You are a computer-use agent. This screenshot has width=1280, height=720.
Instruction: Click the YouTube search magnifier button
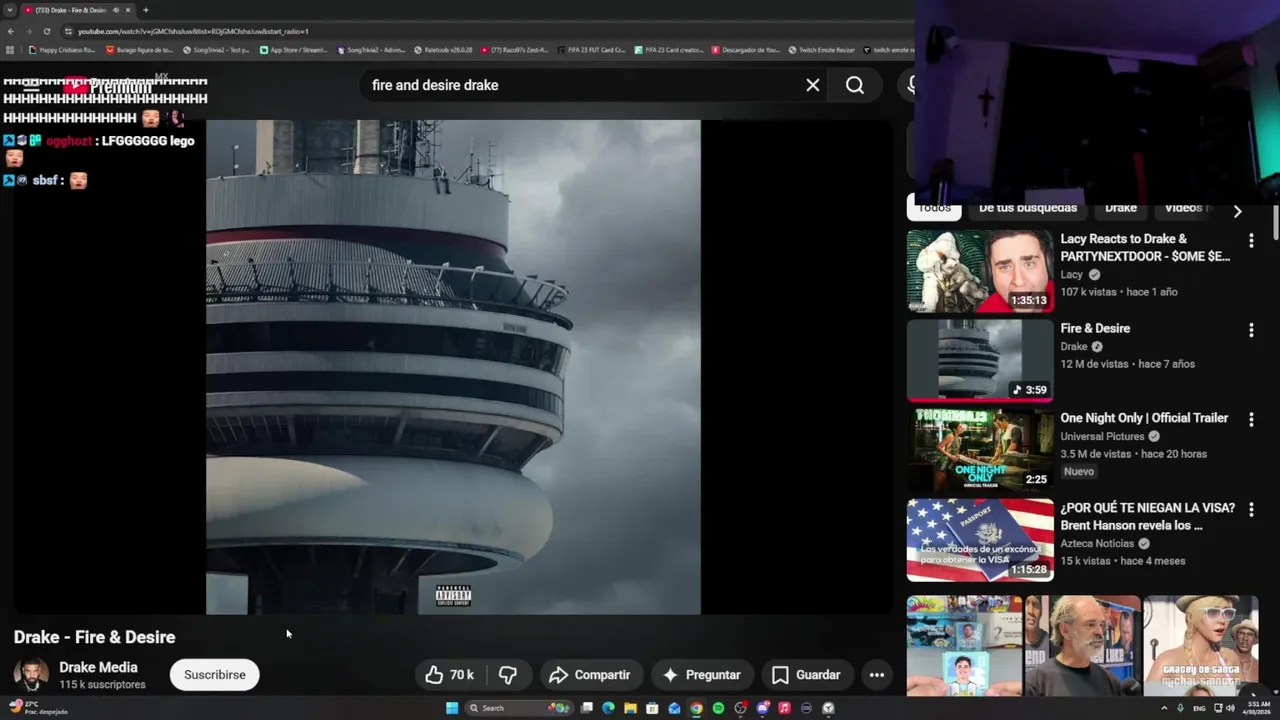click(855, 85)
